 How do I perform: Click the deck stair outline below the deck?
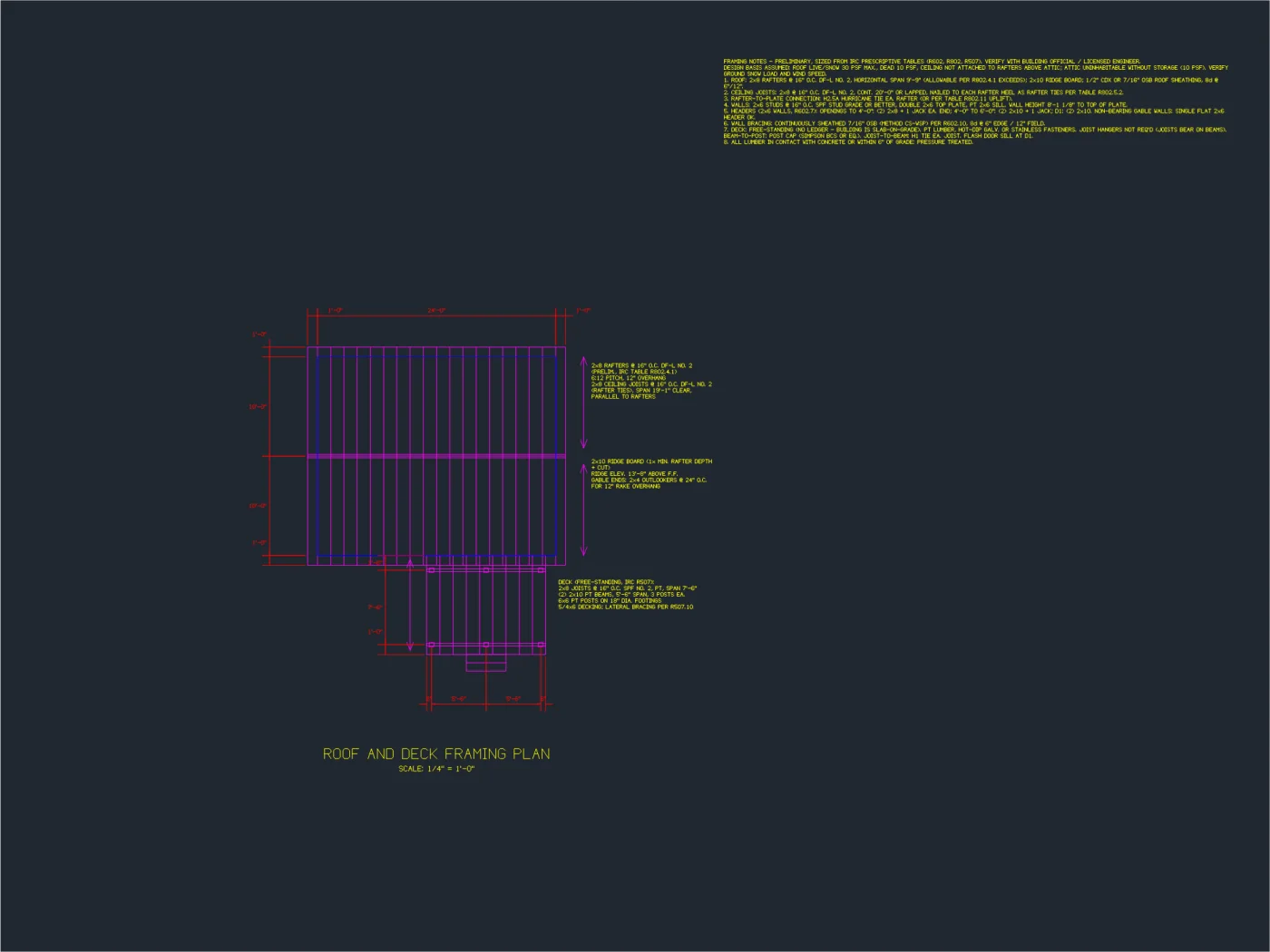click(x=486, y=663)
